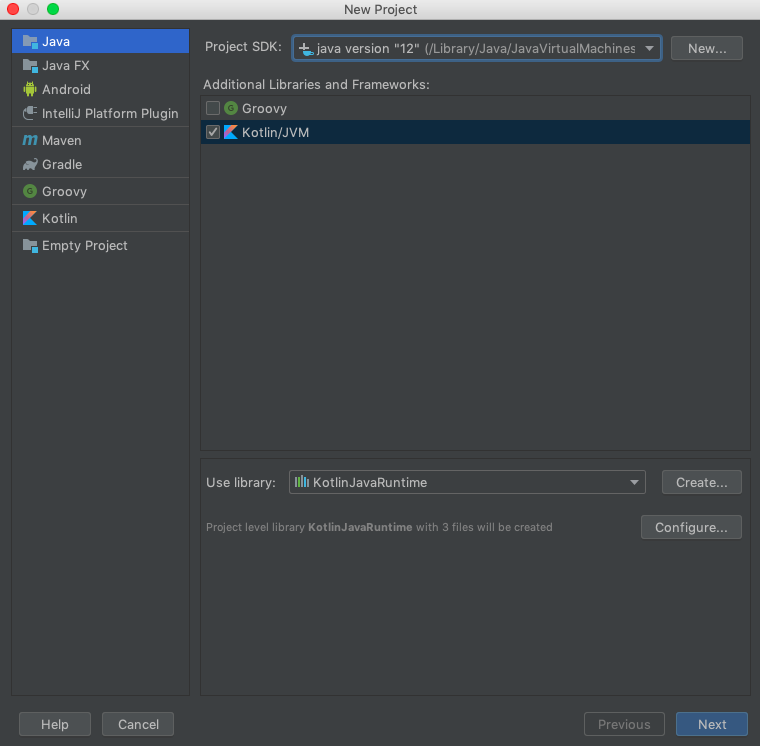Select Empty Project label

pos(85,245)
